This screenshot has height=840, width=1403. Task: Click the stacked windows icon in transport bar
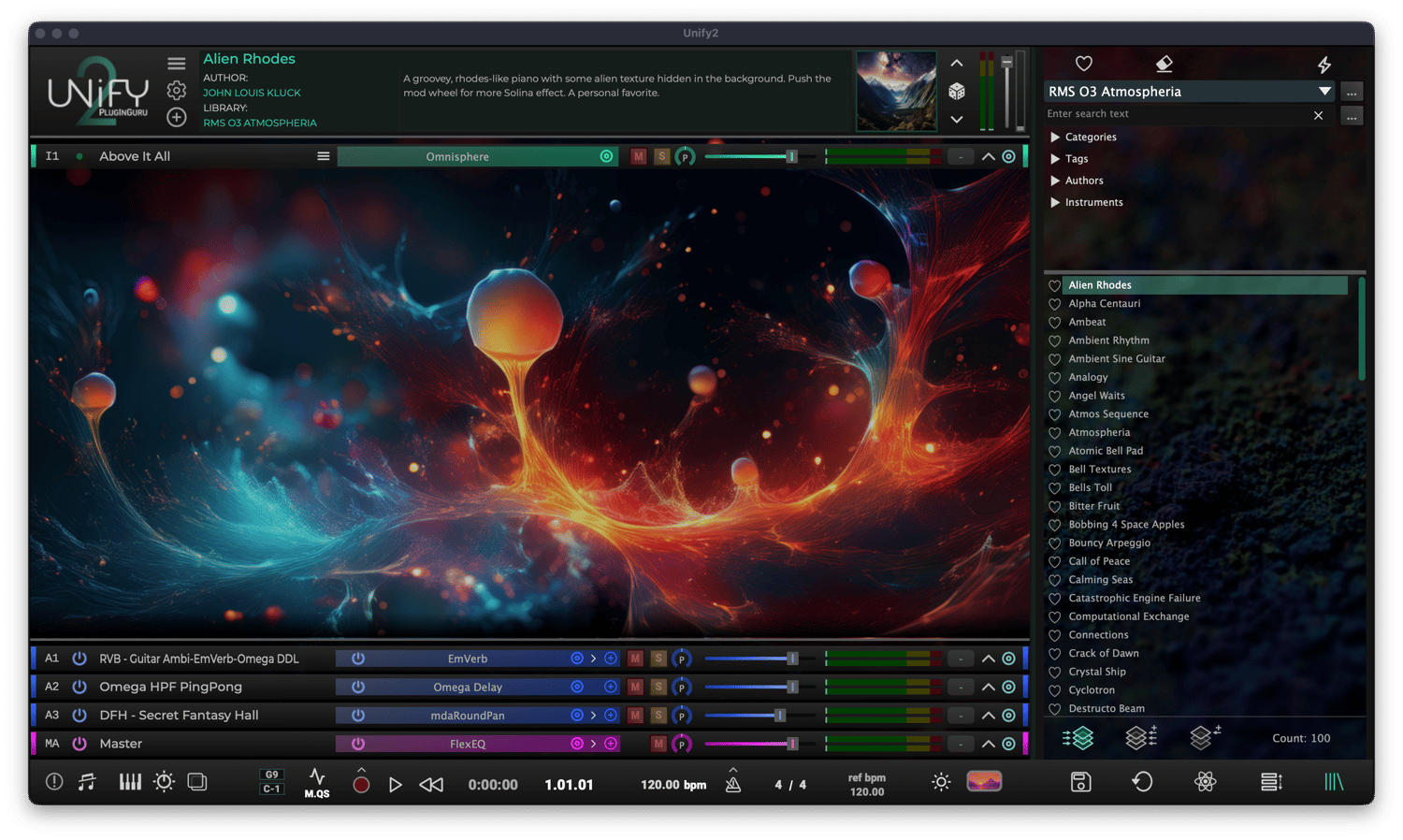[197, 782]
